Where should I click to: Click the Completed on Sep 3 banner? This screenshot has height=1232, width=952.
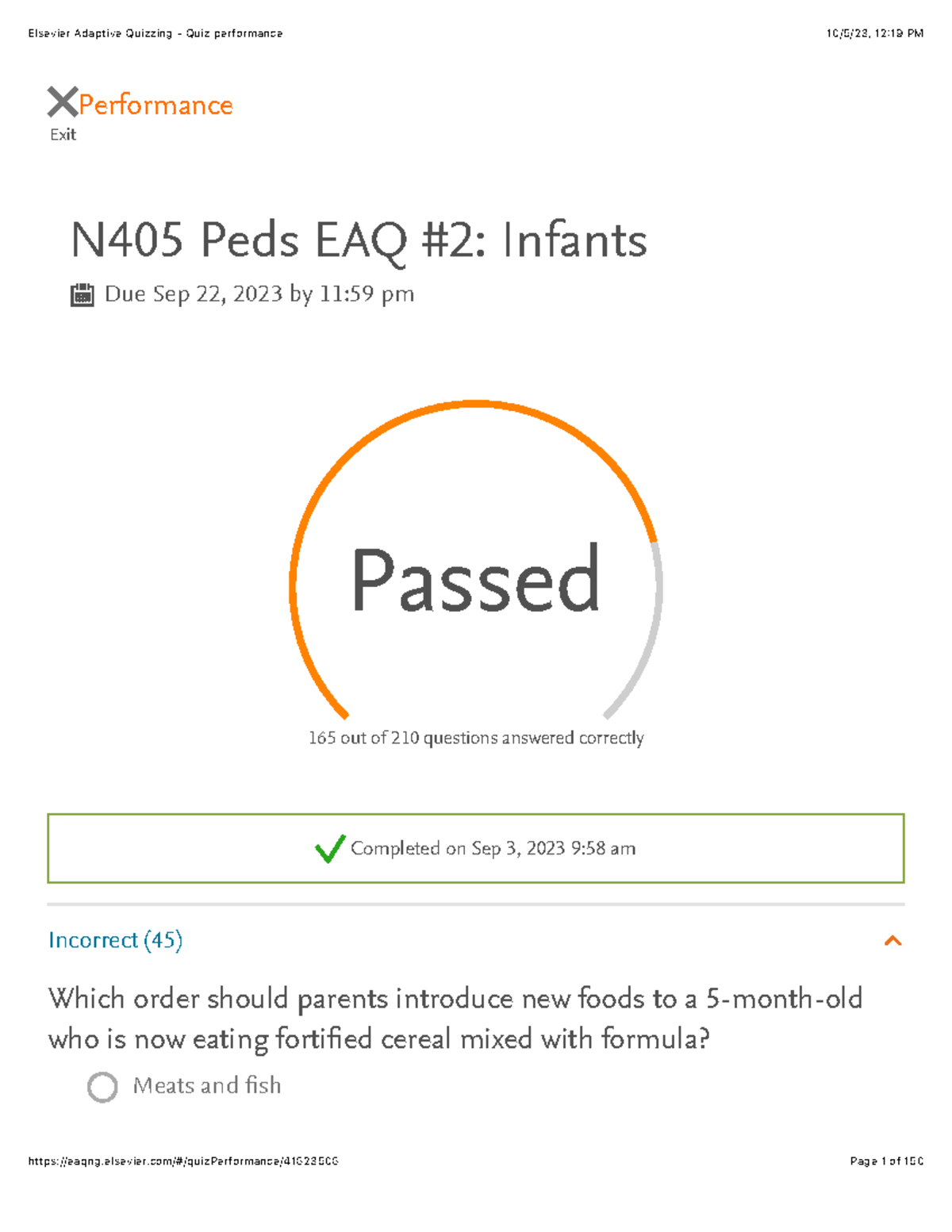(476, 848)
